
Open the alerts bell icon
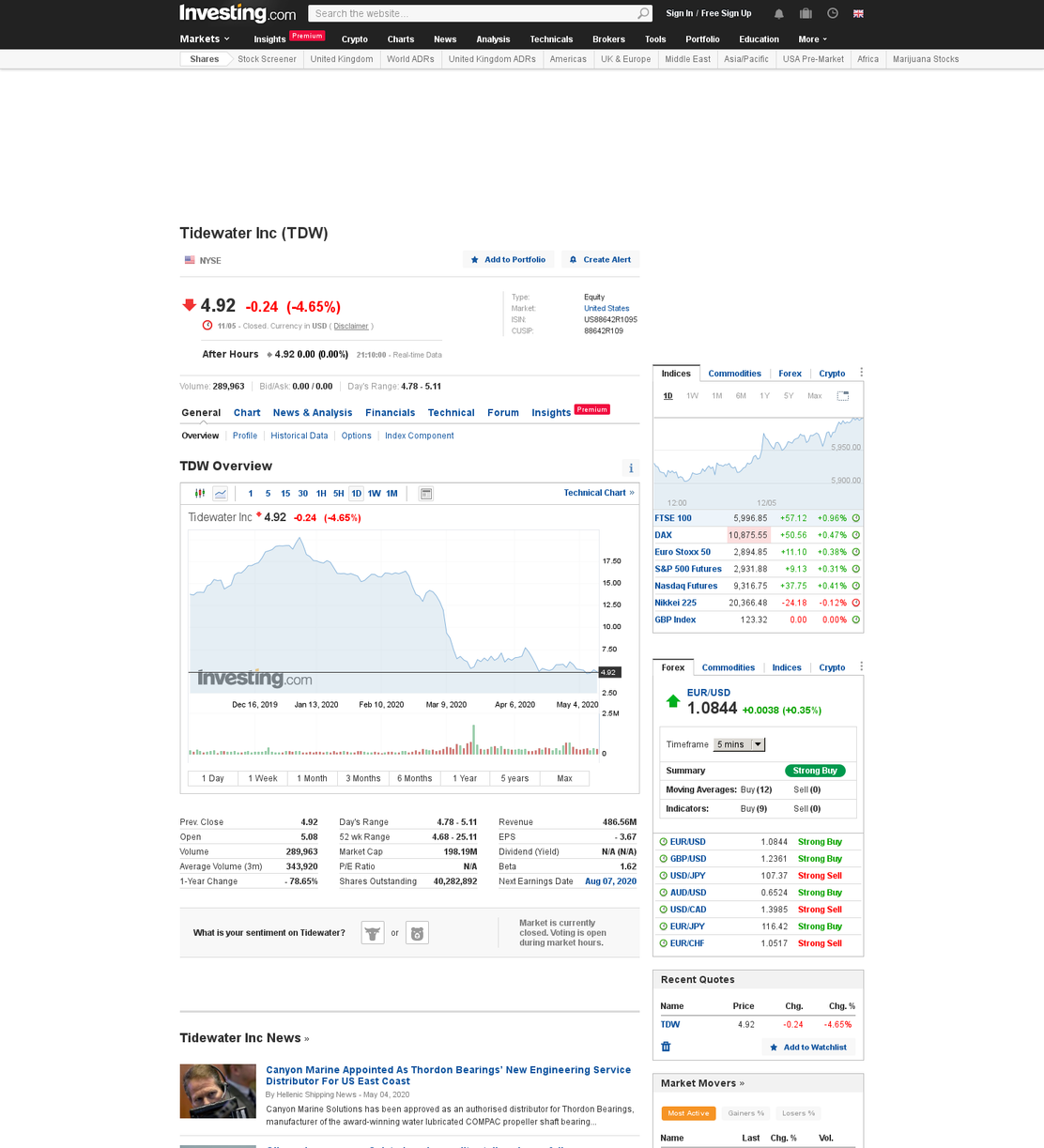pos(778,14)
